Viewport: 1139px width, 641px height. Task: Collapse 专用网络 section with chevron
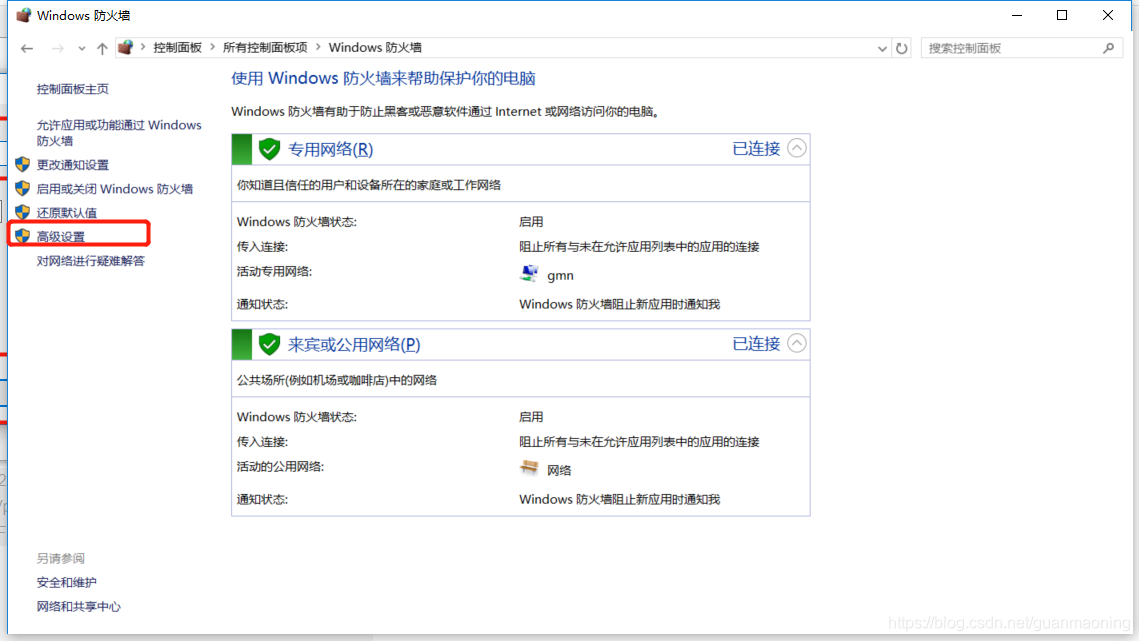tap(797, 148)
